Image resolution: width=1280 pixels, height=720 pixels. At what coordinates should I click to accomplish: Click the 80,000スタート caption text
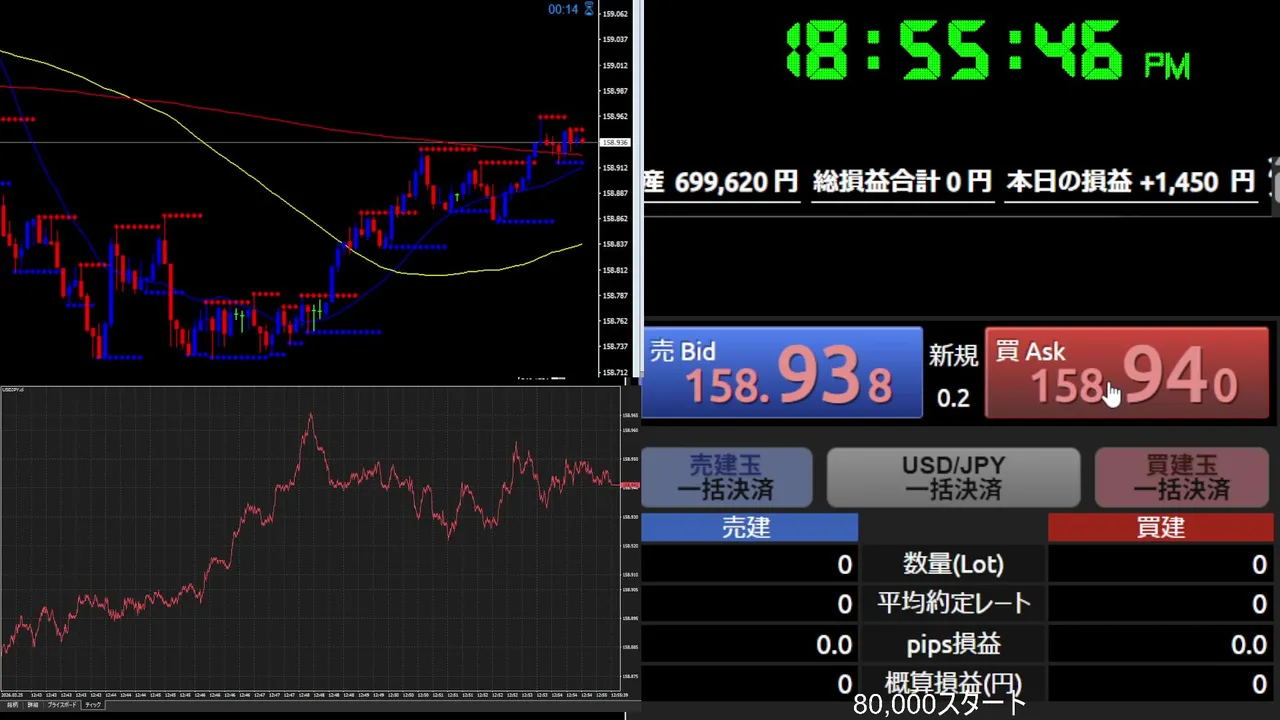coord(940,704)
